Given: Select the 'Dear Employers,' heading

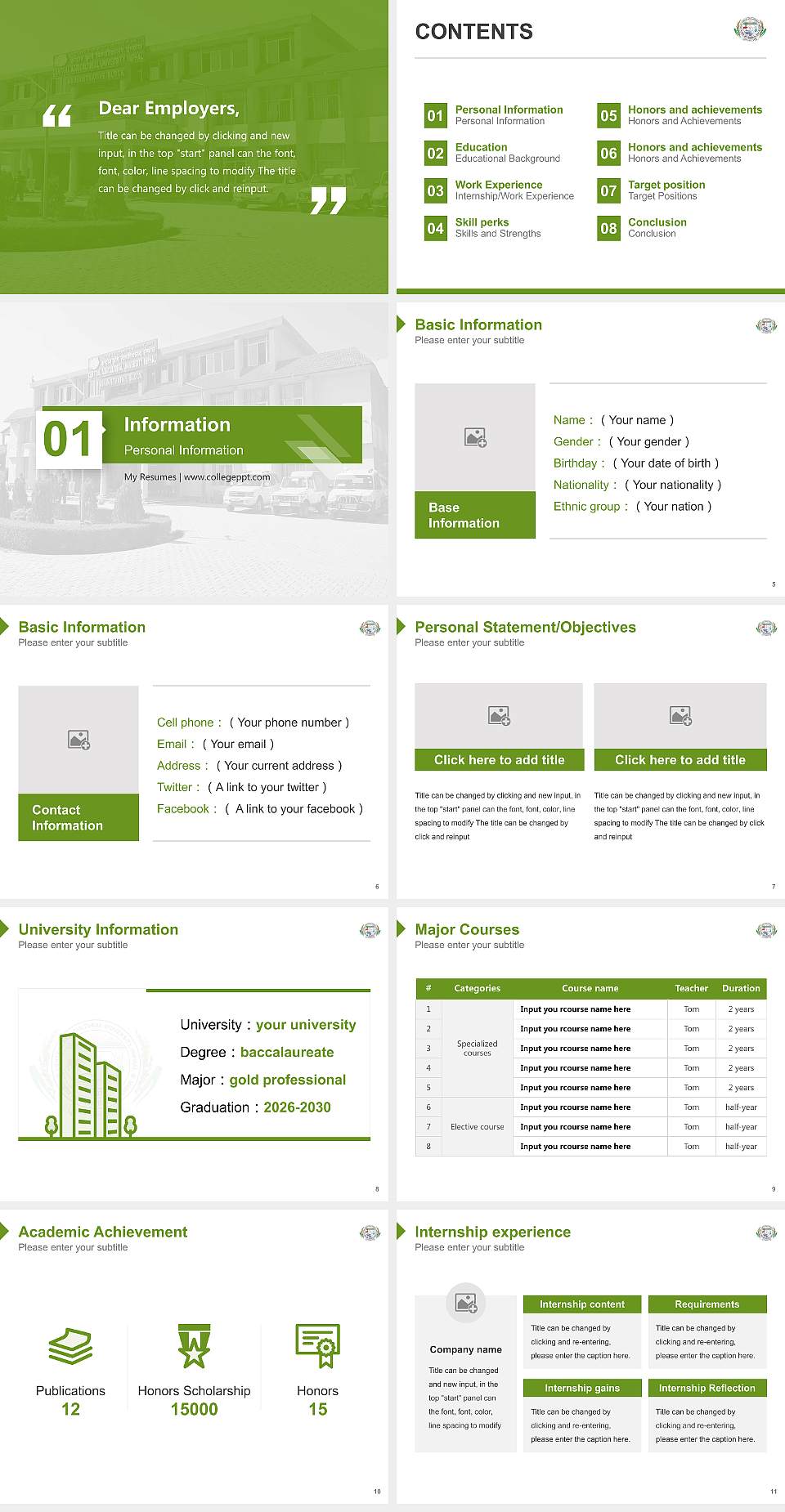Looking at the screenshot, I should click(x=168, y=109).
